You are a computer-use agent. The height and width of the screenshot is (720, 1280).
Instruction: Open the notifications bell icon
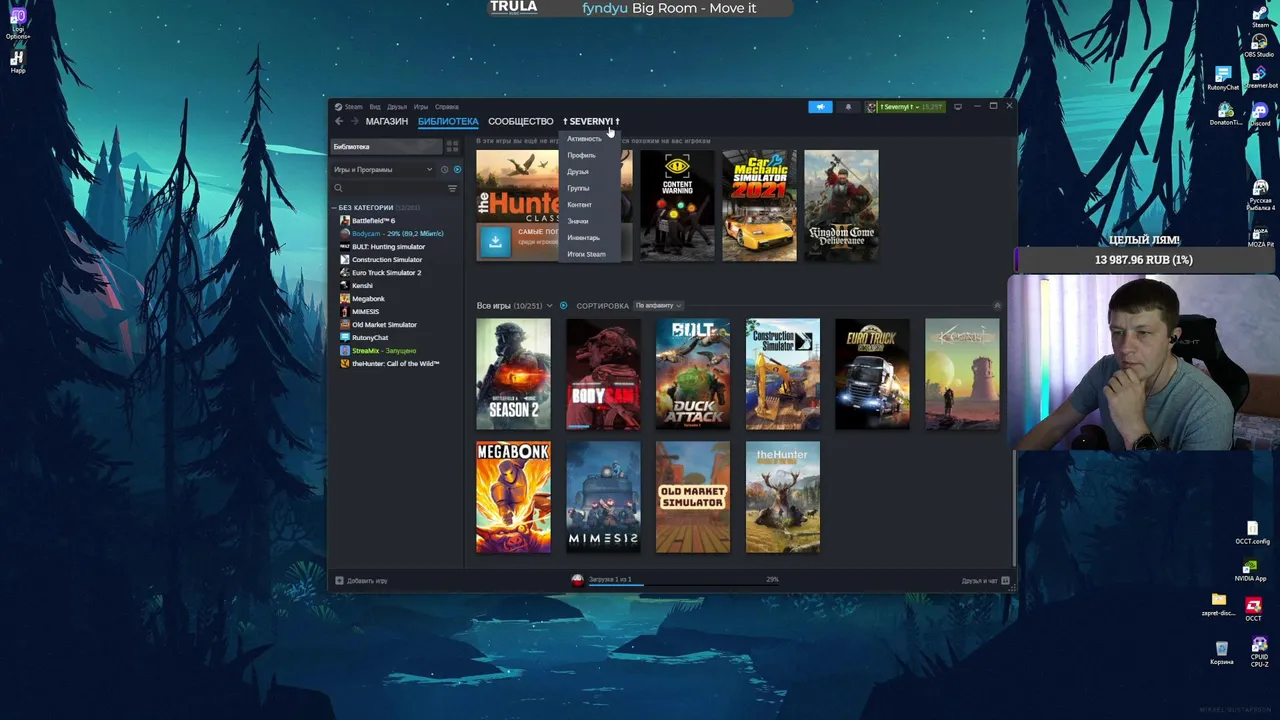[x=848, y=107]
